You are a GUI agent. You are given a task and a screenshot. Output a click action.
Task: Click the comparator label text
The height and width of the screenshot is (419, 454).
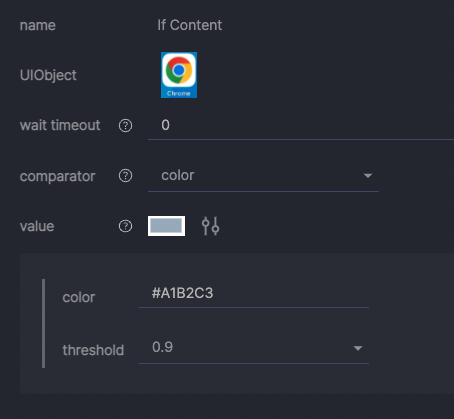(57, 176)
